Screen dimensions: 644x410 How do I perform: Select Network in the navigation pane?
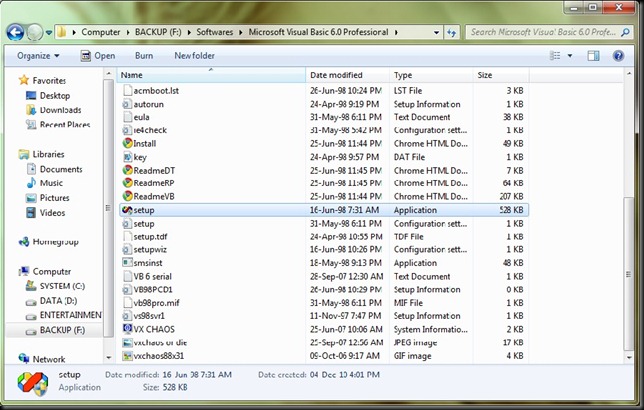(41, 359)
